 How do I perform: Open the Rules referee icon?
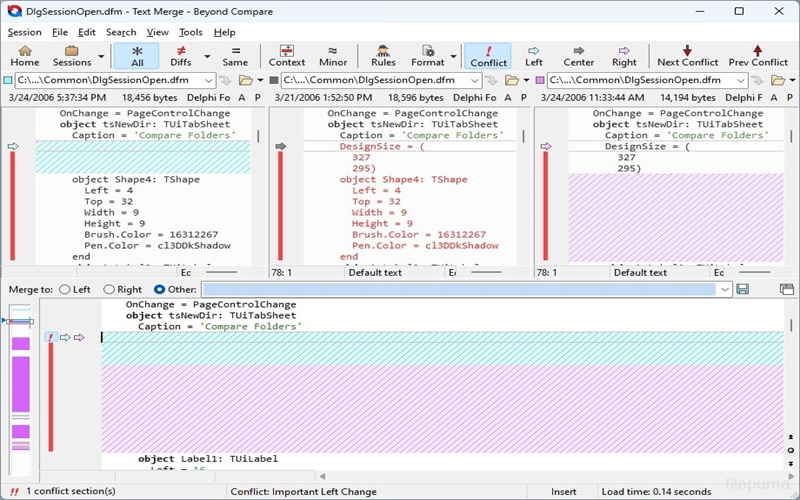(383, 55)
